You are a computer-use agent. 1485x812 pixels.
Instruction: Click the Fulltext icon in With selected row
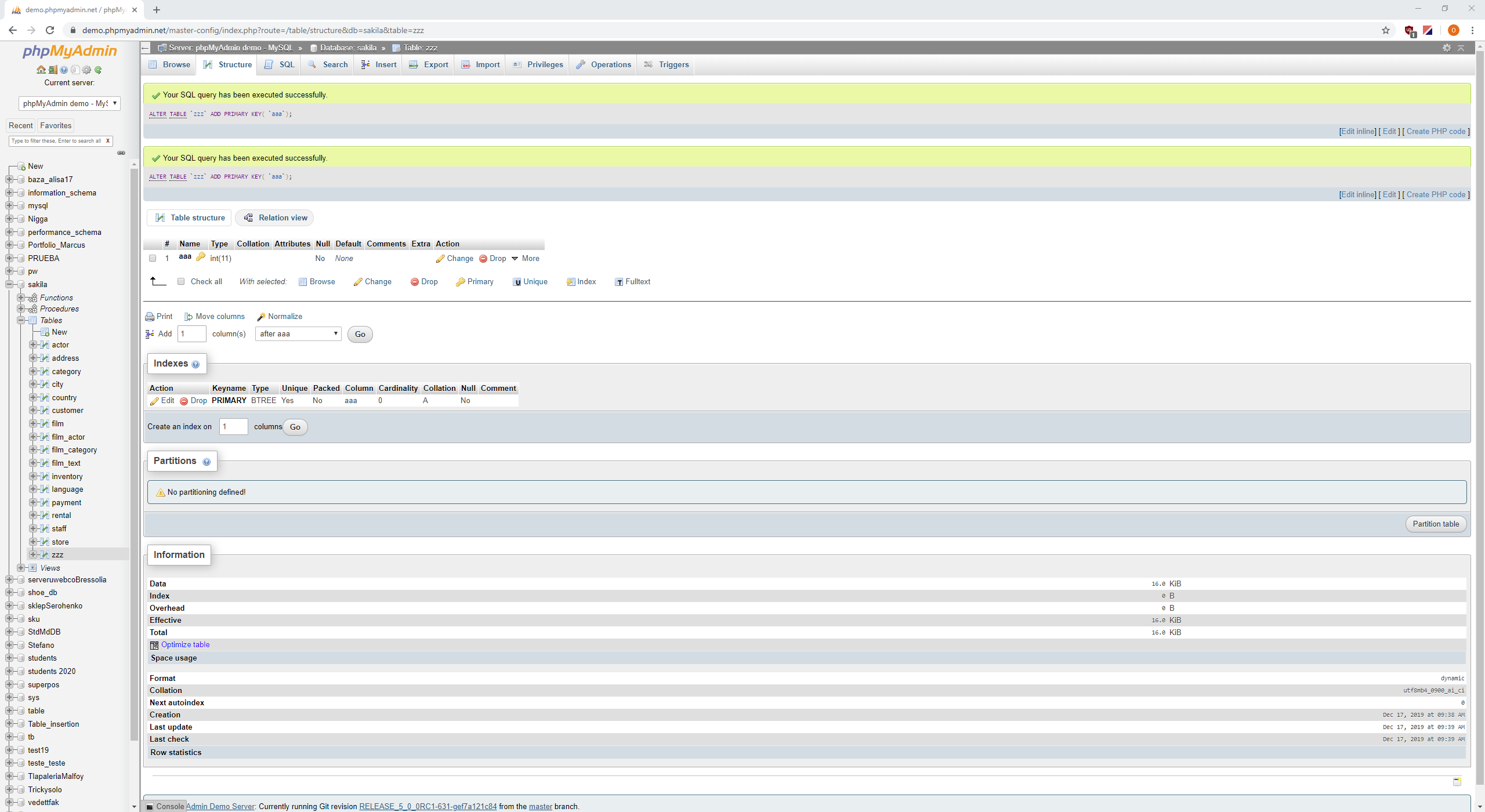coord(619,282)
